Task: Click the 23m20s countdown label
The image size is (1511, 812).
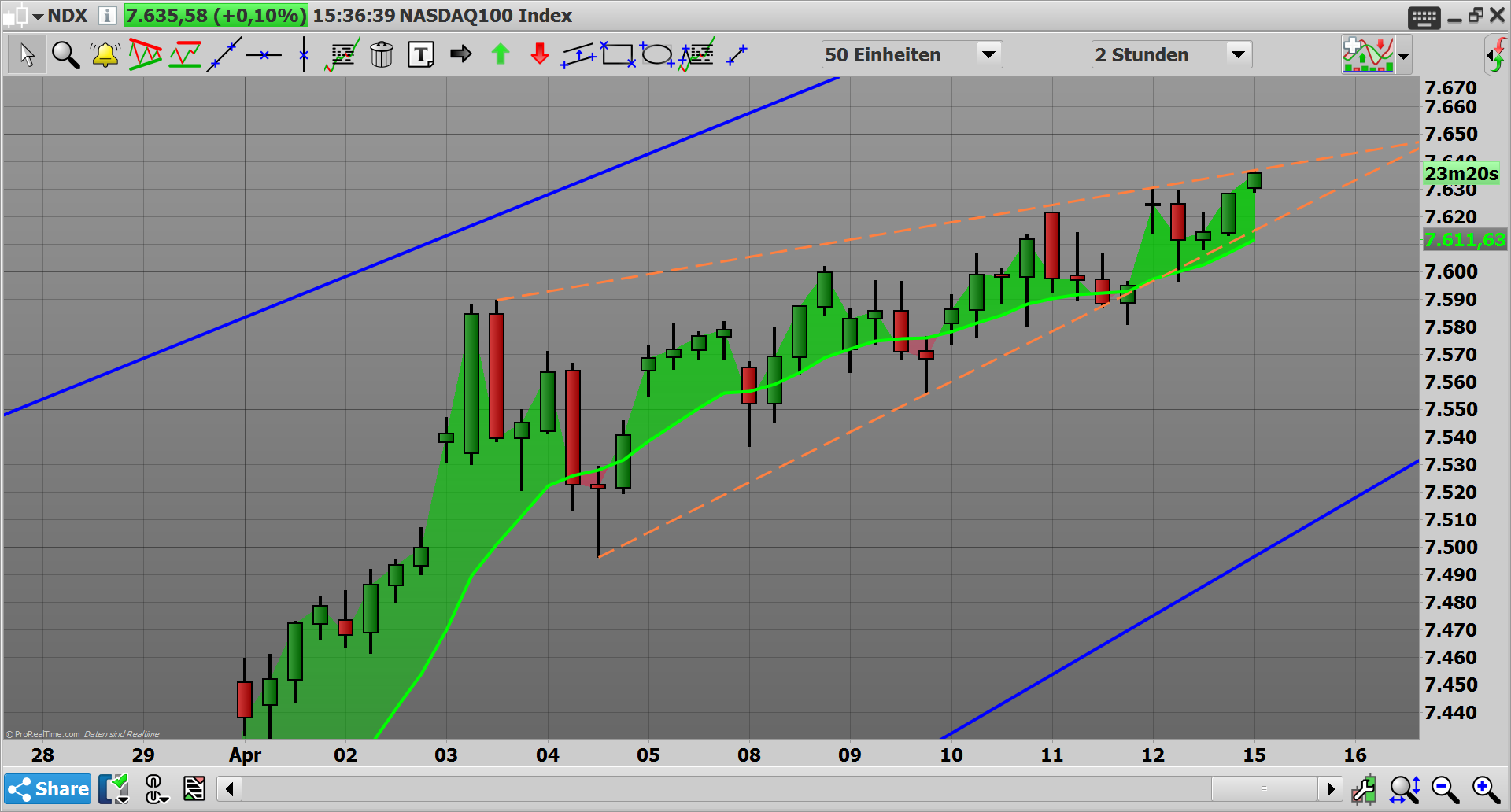Action: [x=1461, y=174]
